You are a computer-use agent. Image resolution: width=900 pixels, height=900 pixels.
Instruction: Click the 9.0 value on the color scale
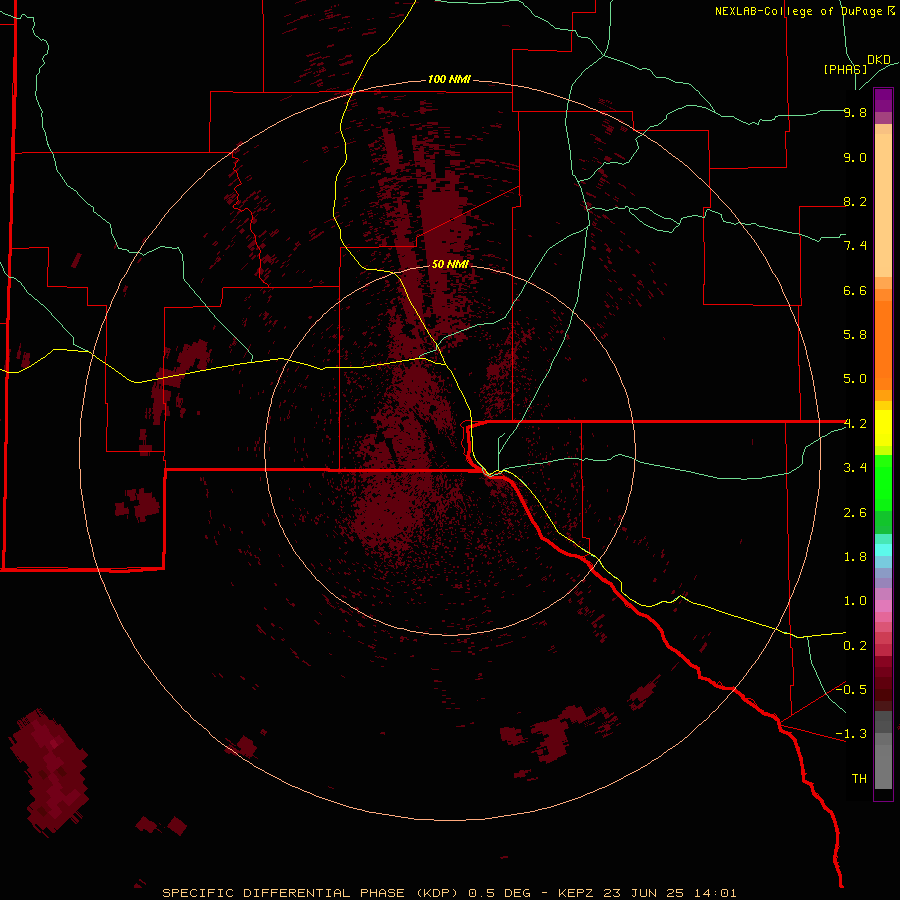(x=855, y=157)
